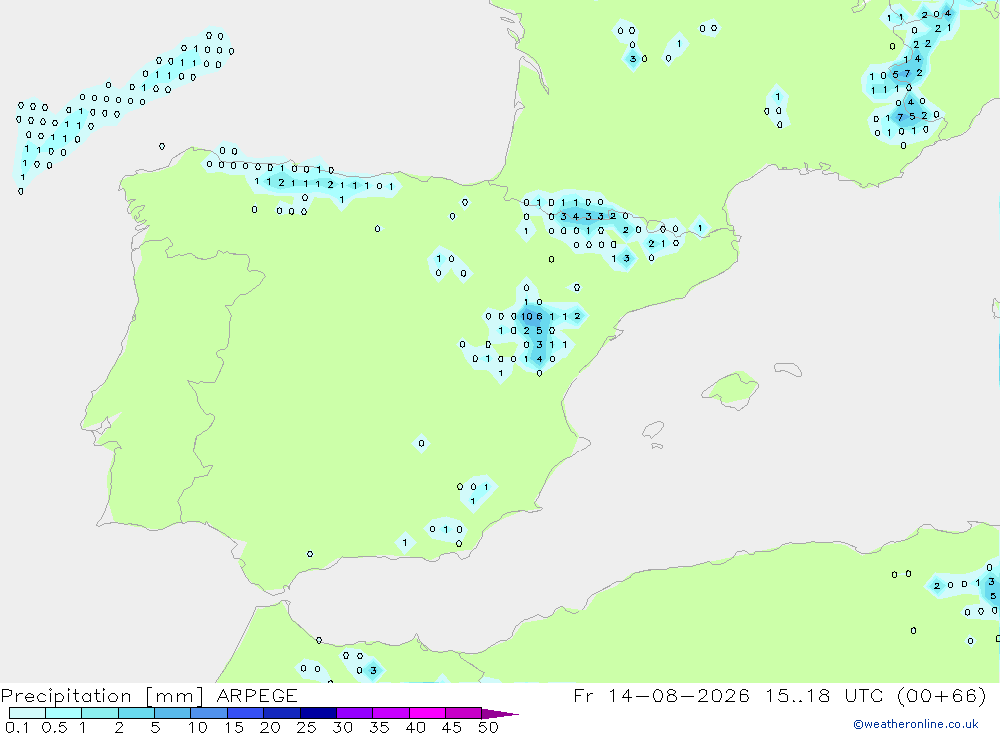Click the legend label '25'

(x=306, y=727)
